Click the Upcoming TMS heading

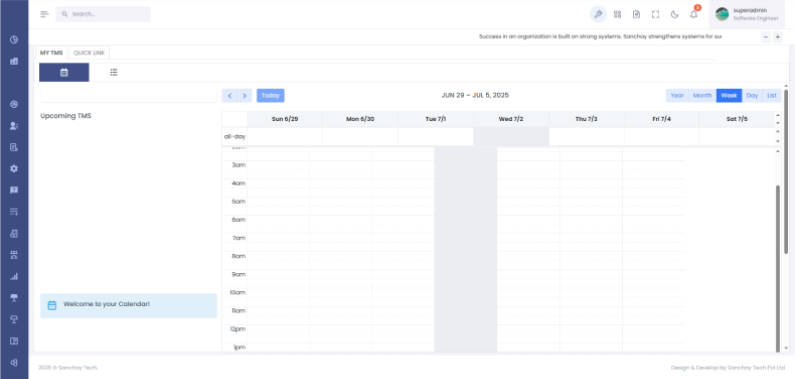point(66,116)
